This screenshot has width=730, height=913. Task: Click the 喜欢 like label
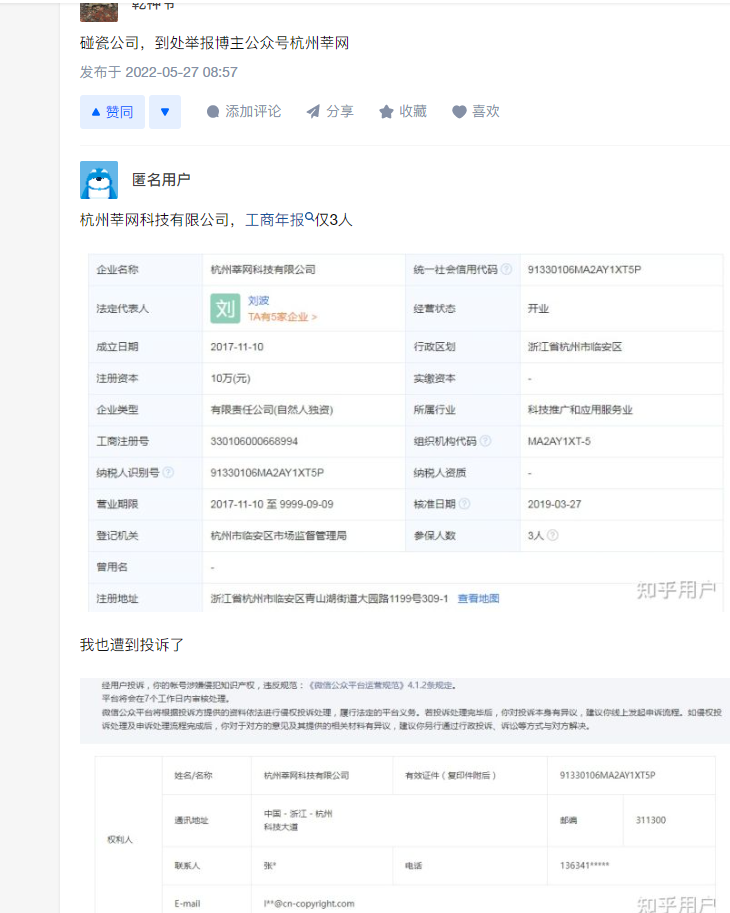(x=486, y=111)
